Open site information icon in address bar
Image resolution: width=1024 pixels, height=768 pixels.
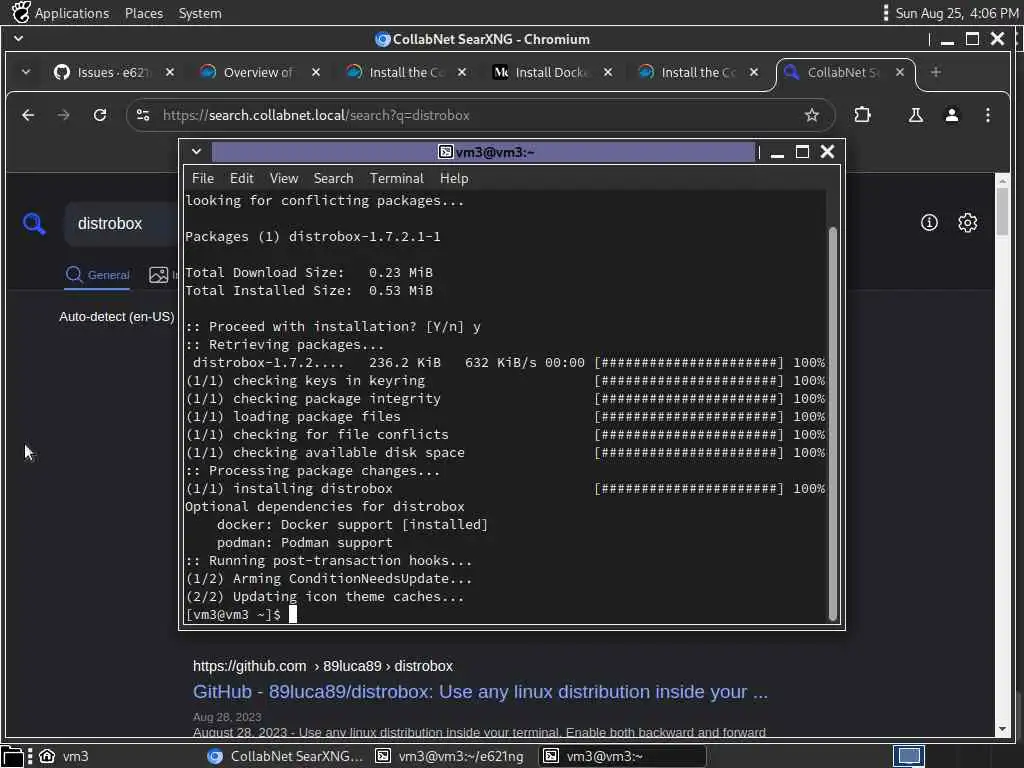pyautogui.click(x=143, y=115)
